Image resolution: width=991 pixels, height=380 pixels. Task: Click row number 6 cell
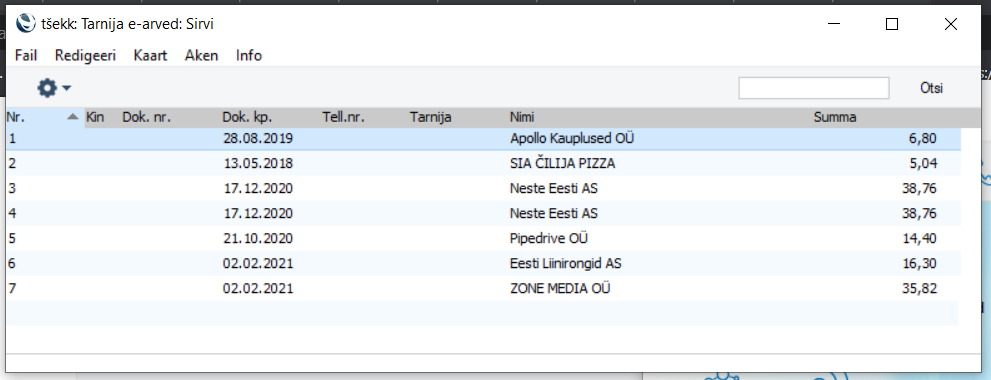click(x=12, y=264)
